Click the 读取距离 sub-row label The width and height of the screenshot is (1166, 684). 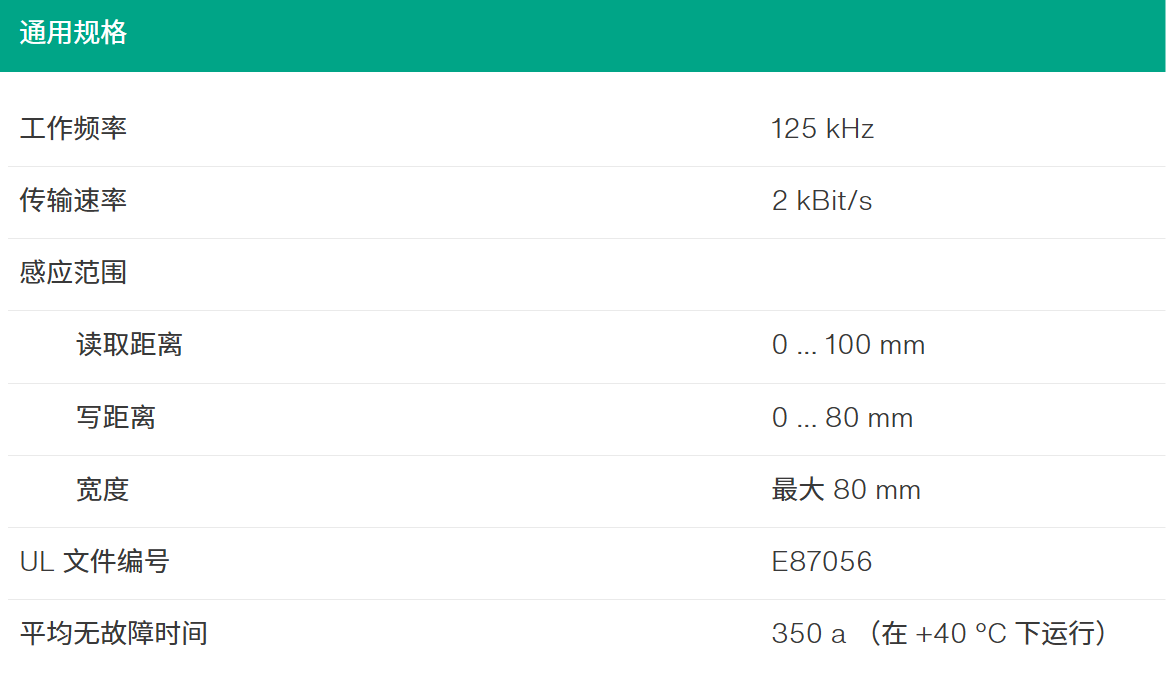coord(129,345)
